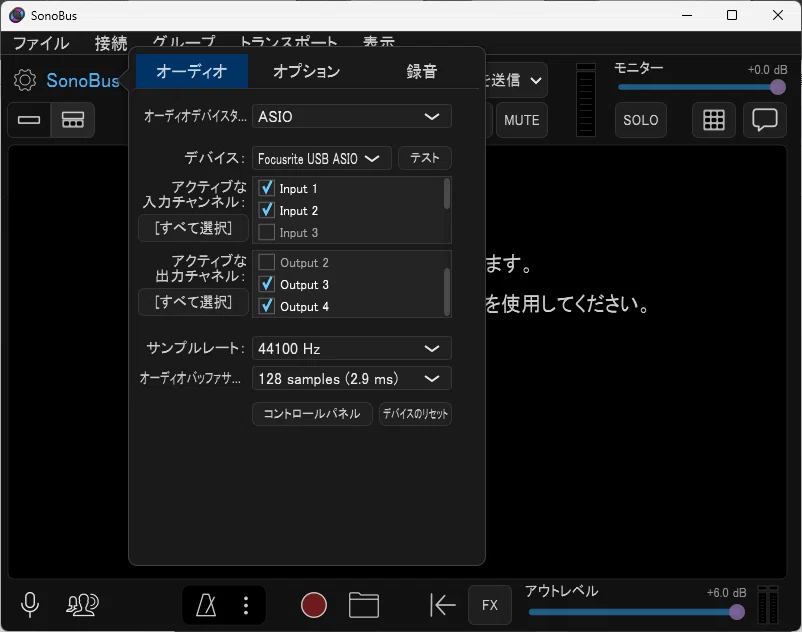Click the MUTE button

pos(521,120)
